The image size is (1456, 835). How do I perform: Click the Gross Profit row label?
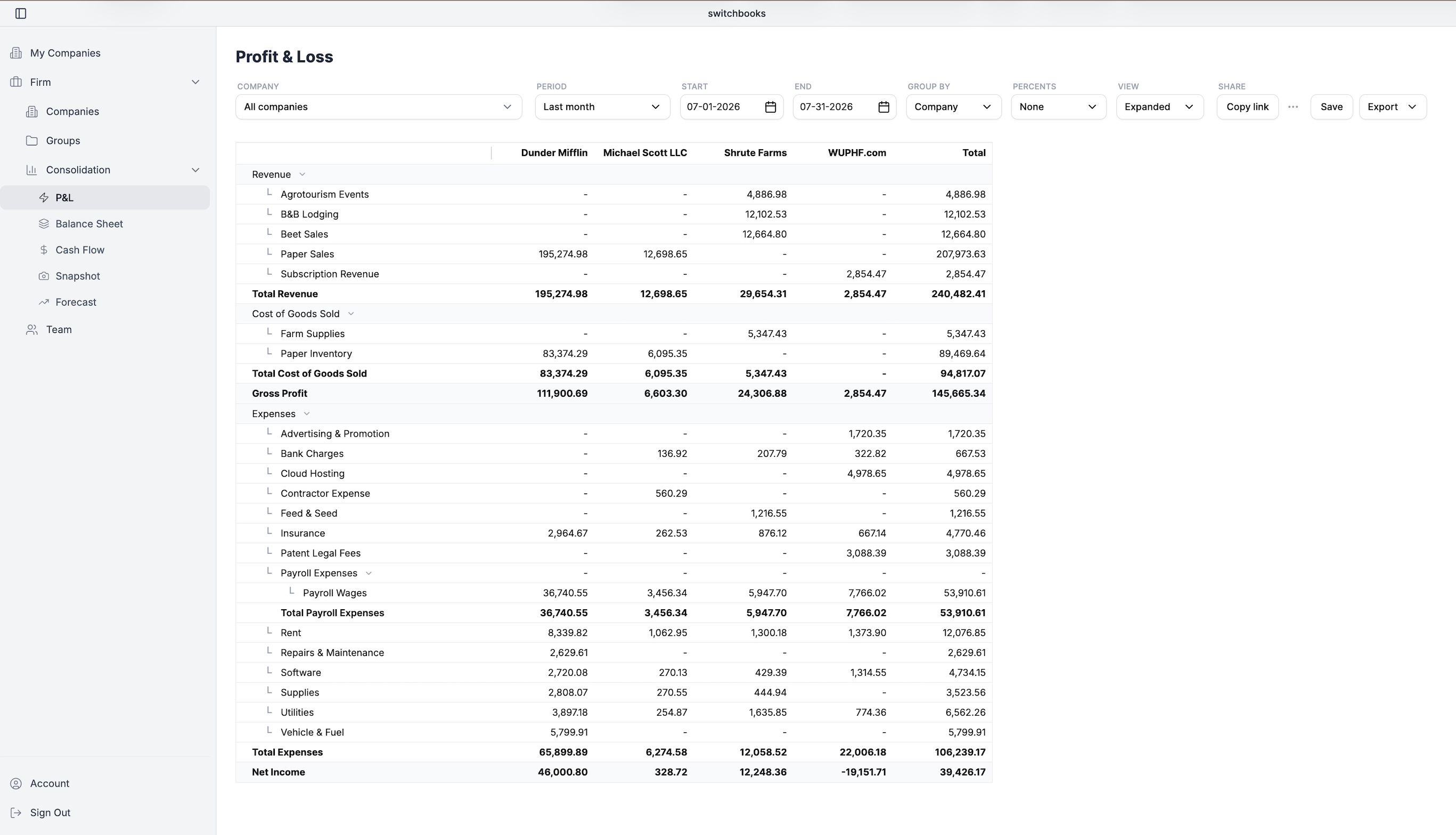click(x=279, y=394)
